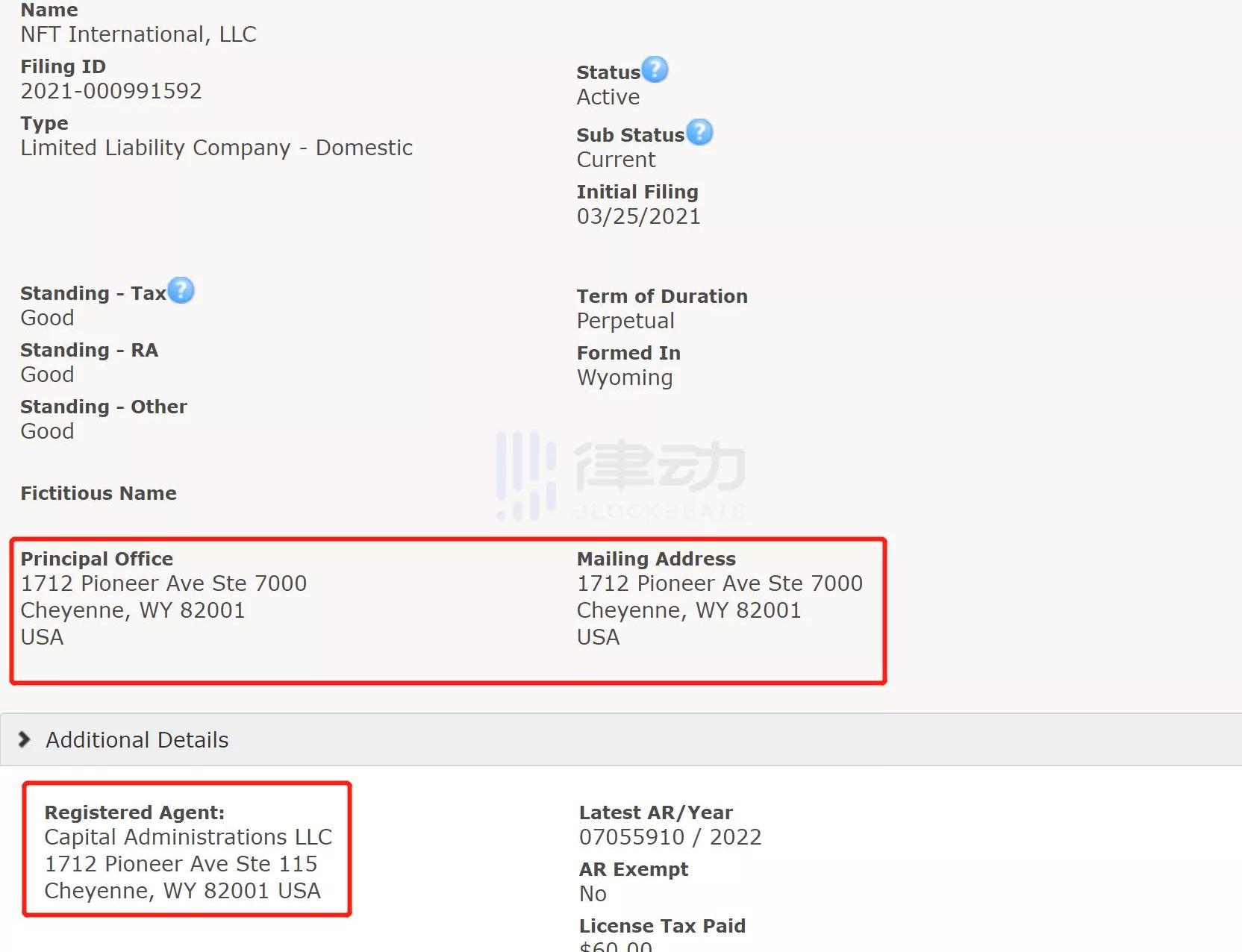Open the Sub Status help tooltip icon
Viewport: 1242px width, 952px height.
tap(699, 132)
